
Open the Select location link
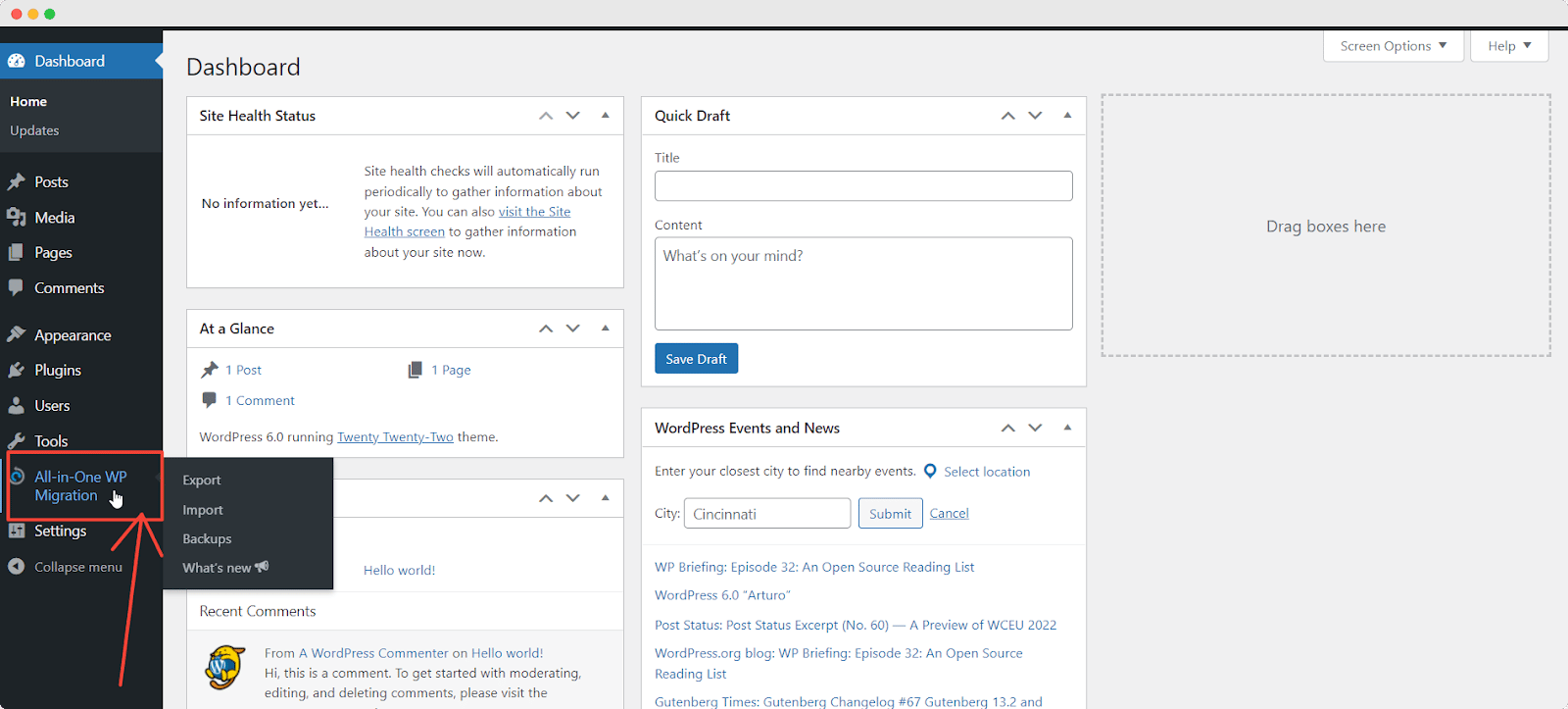pyautogui.click(x=987, y=472)
